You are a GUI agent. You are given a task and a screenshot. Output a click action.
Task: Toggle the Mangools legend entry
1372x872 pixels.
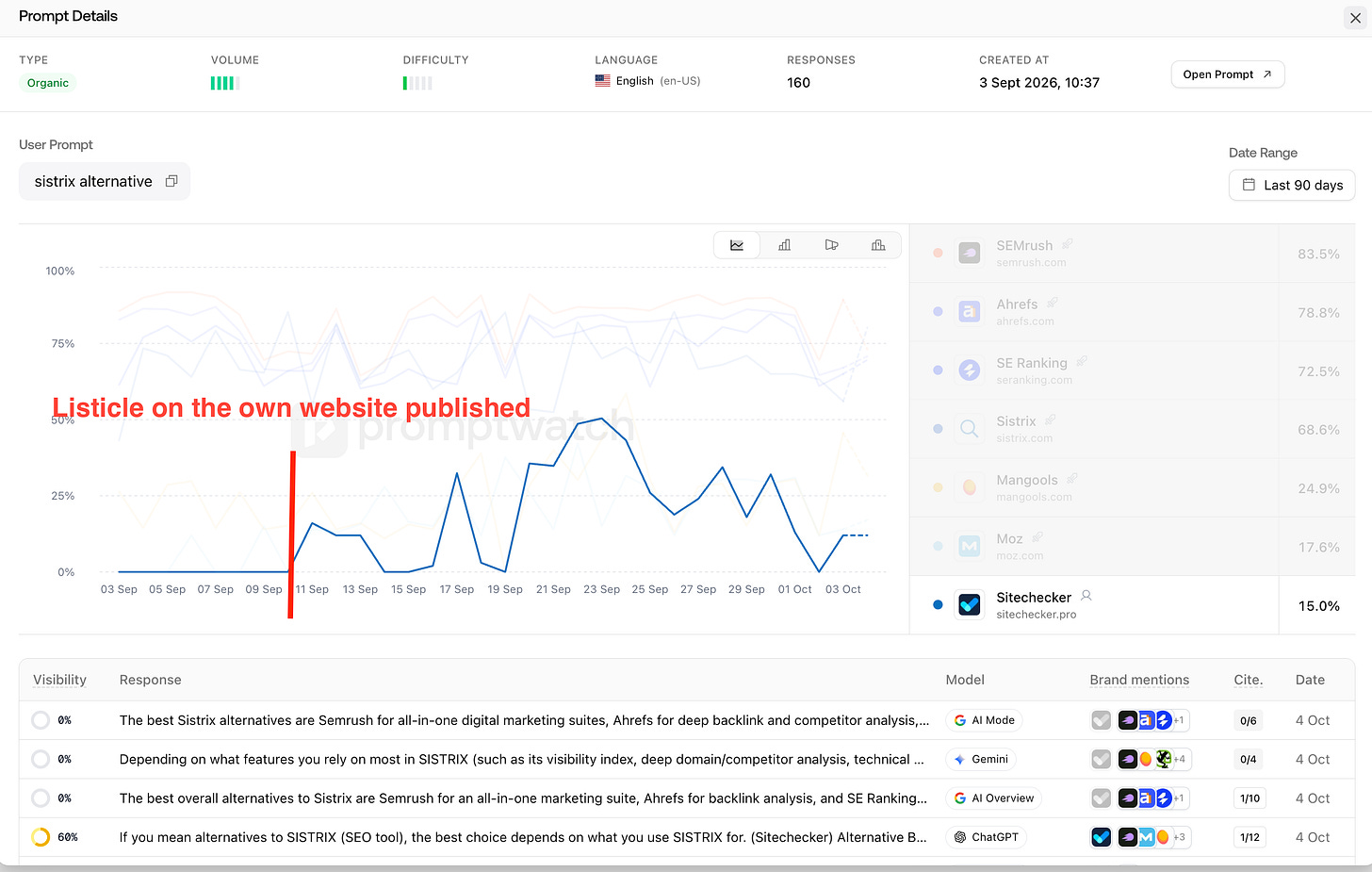[1133, 487]
